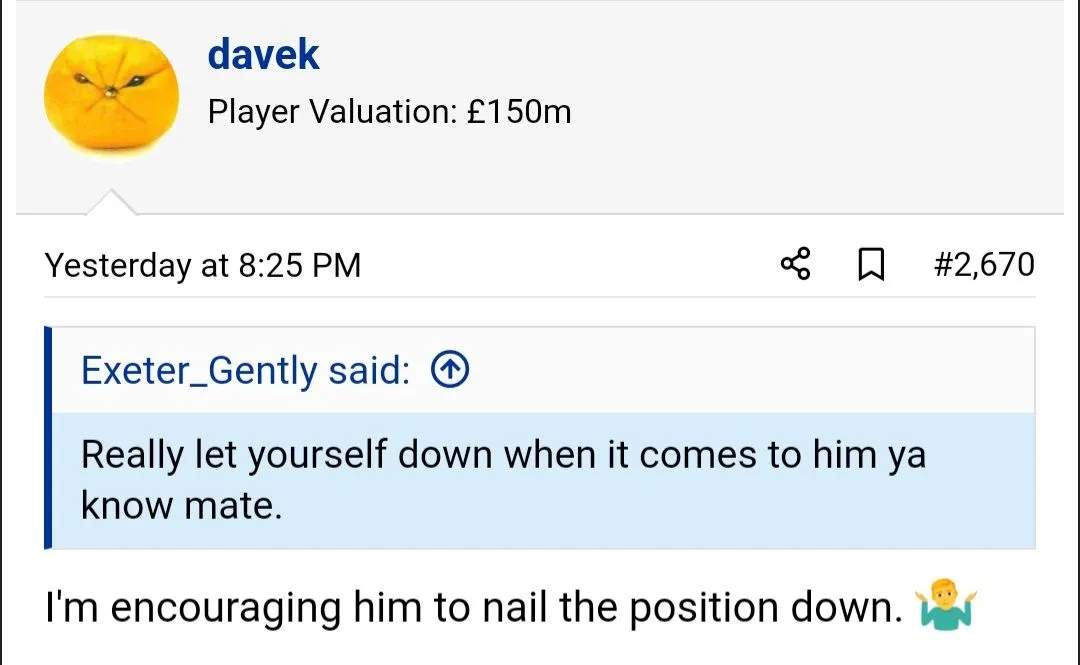Click the 'Yesterday at 8:25 PM' timestamp
This screenshot has width=1080, height=665.
[203, 266]
